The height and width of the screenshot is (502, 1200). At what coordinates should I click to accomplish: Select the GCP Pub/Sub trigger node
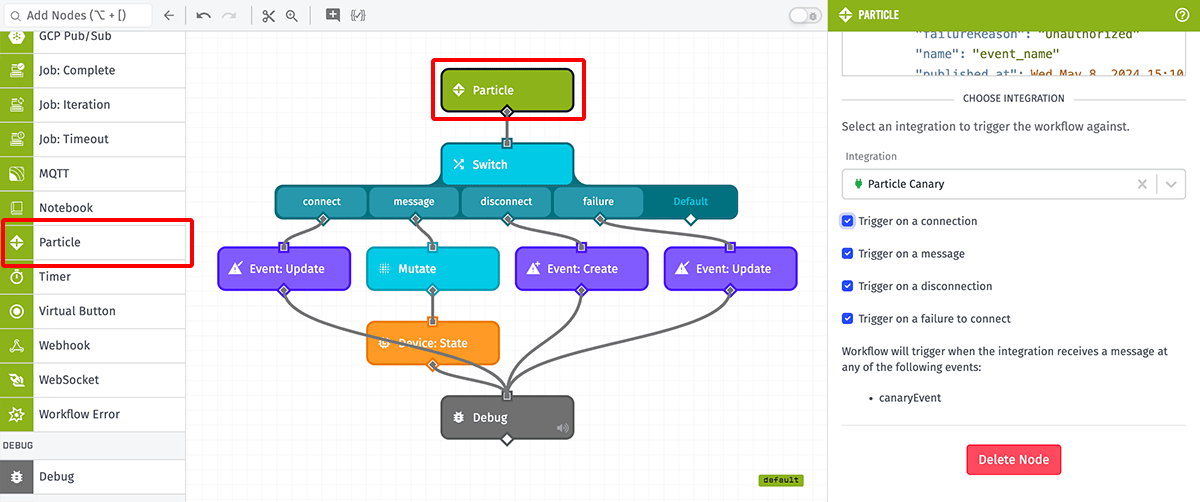click(93, 39)
